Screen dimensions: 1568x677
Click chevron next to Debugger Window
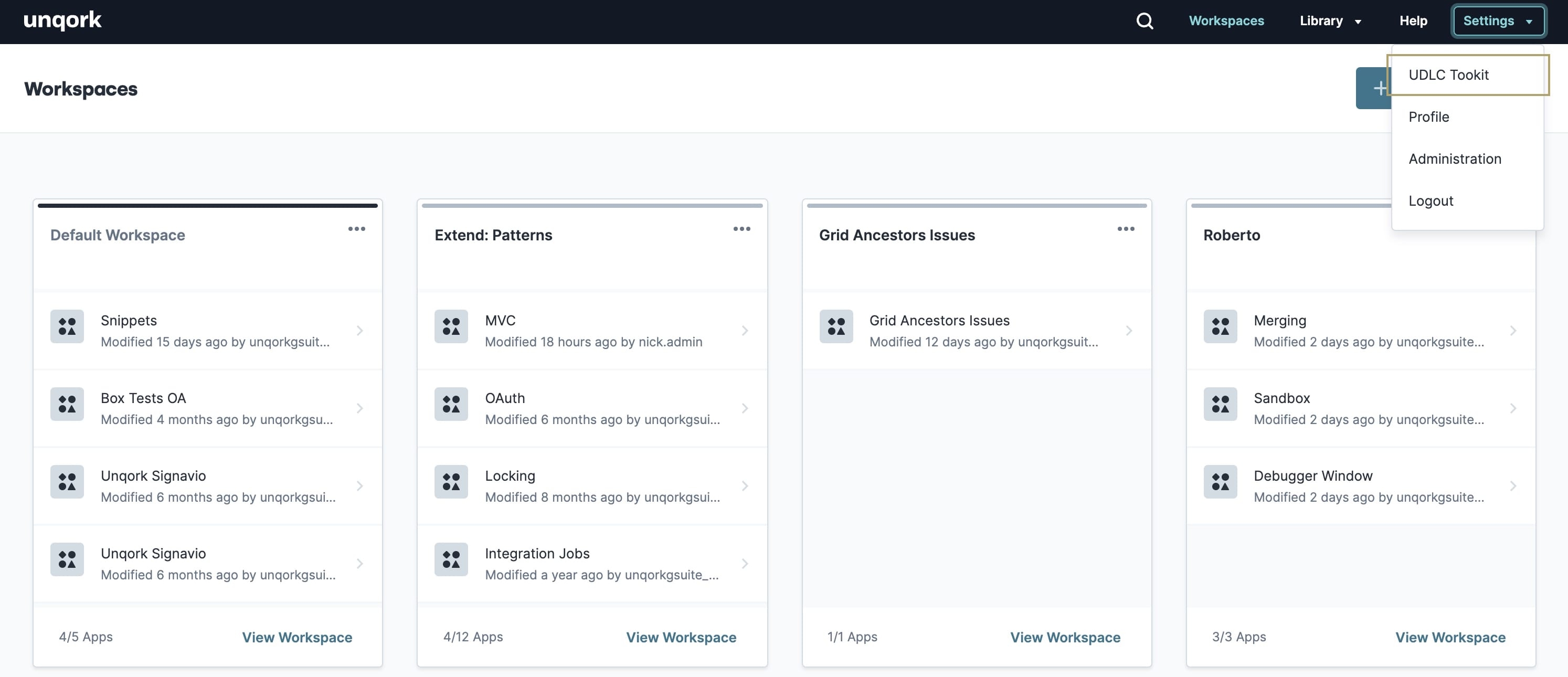1513,486
